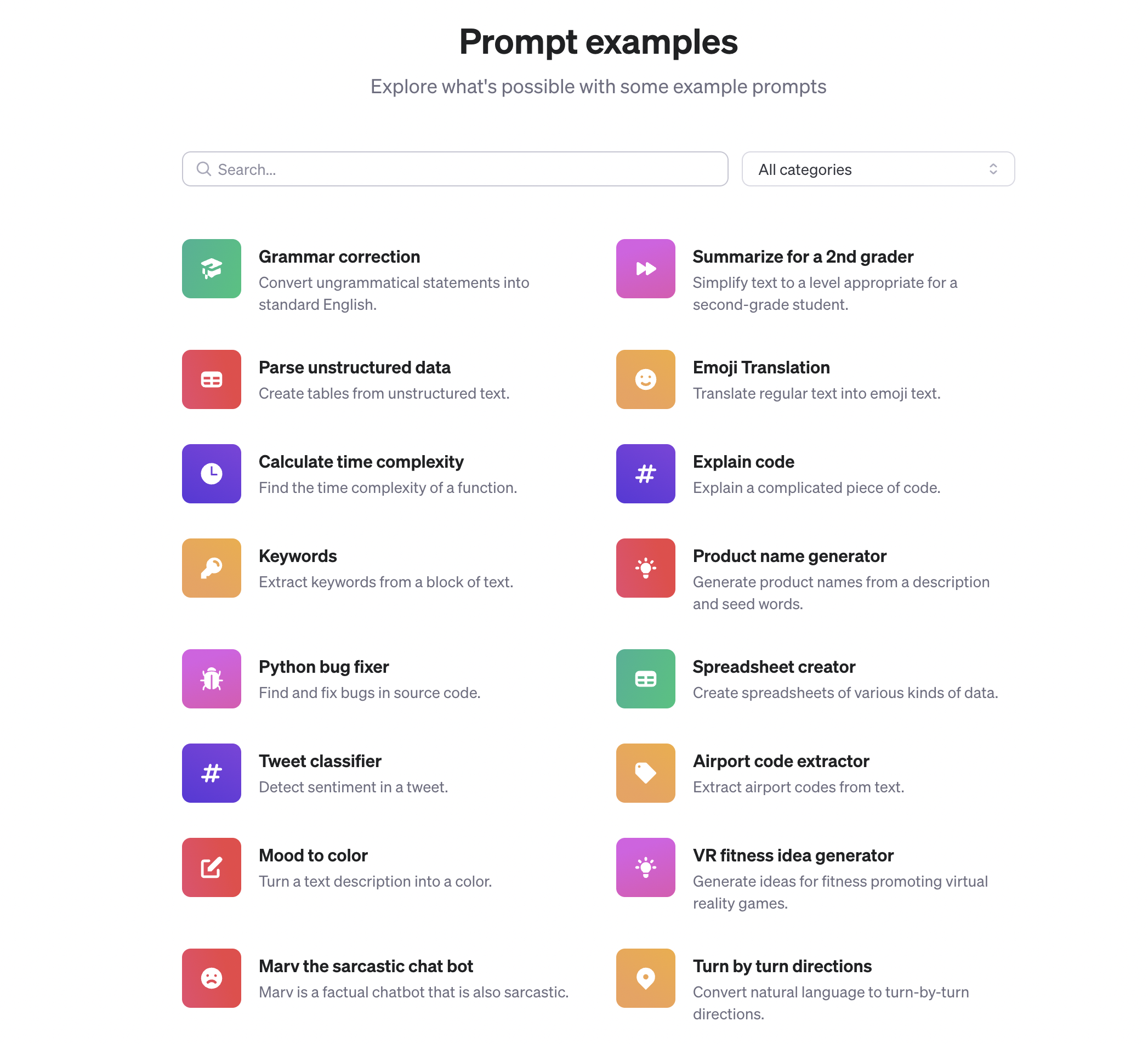The image size is (1148, 1044).
Task: Open the orange smiley Emoji Translation icon
Action: 645,379
